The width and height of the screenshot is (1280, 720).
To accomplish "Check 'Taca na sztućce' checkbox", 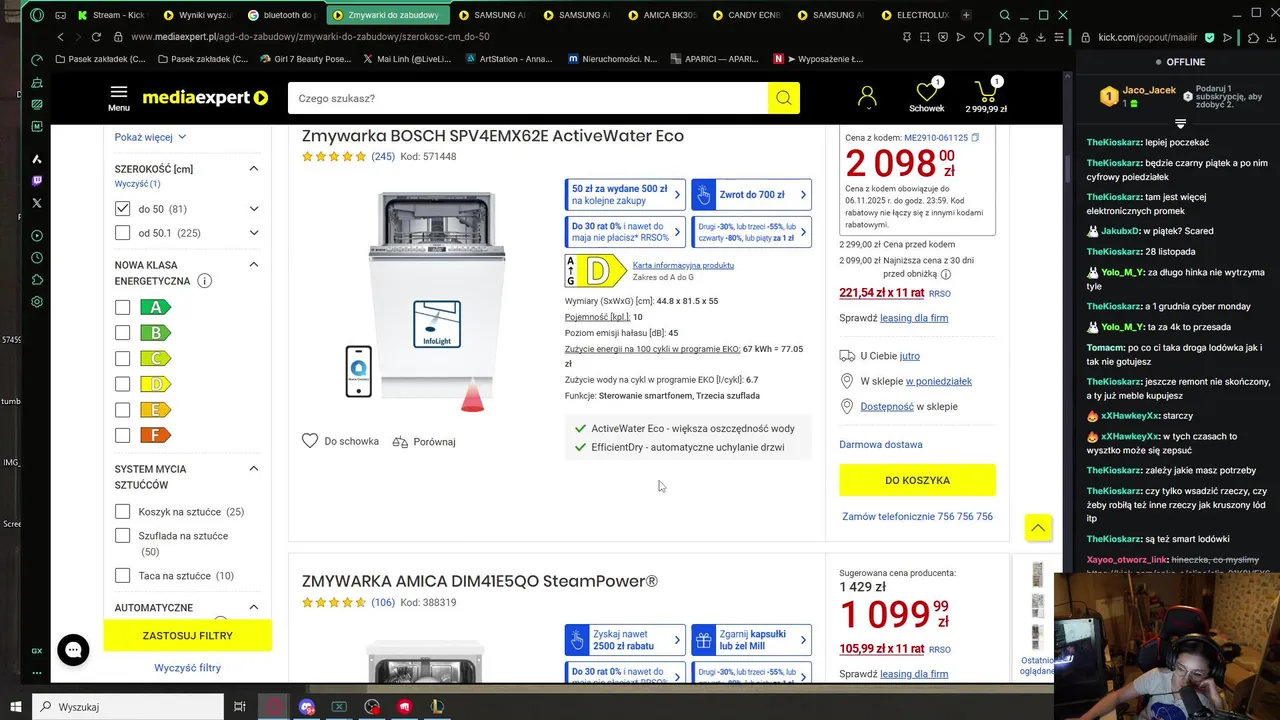I will click(122, 575).
